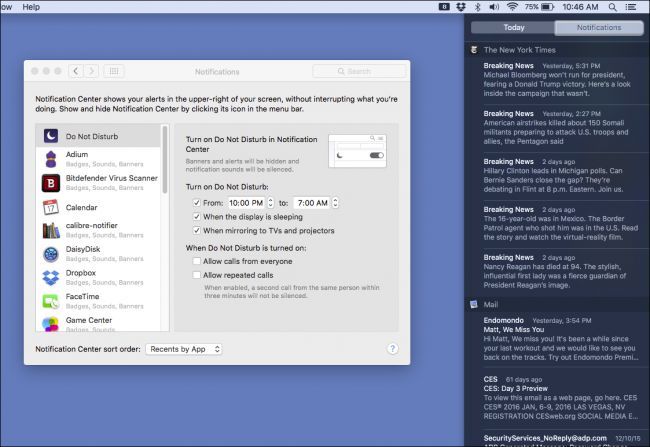Open Adium notification settings
This screenshot has height=447, width=650.
pyautogui.click(x=98, y=159)
